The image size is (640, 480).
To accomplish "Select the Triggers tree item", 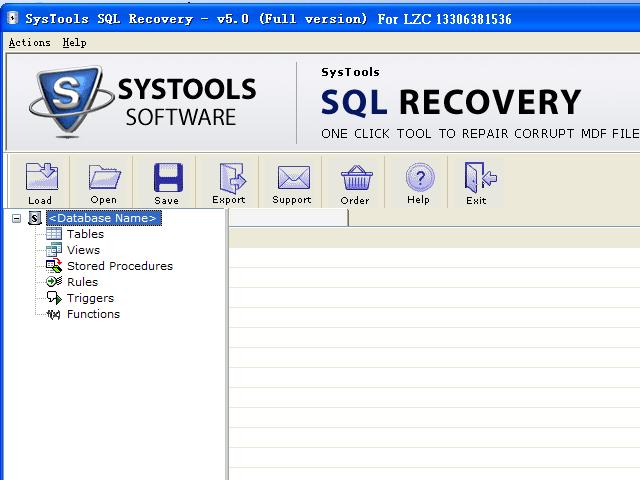I will tap(90, 298).
